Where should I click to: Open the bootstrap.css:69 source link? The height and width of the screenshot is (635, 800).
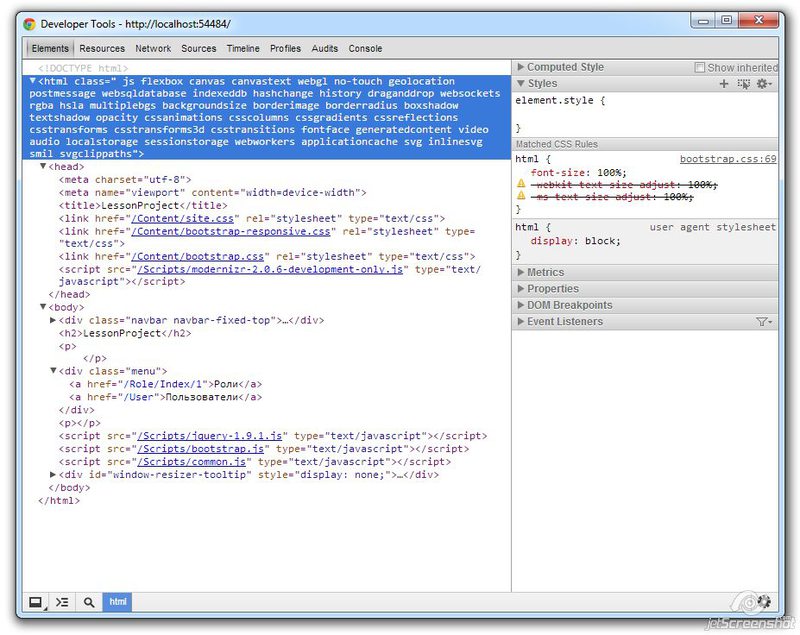730,158
